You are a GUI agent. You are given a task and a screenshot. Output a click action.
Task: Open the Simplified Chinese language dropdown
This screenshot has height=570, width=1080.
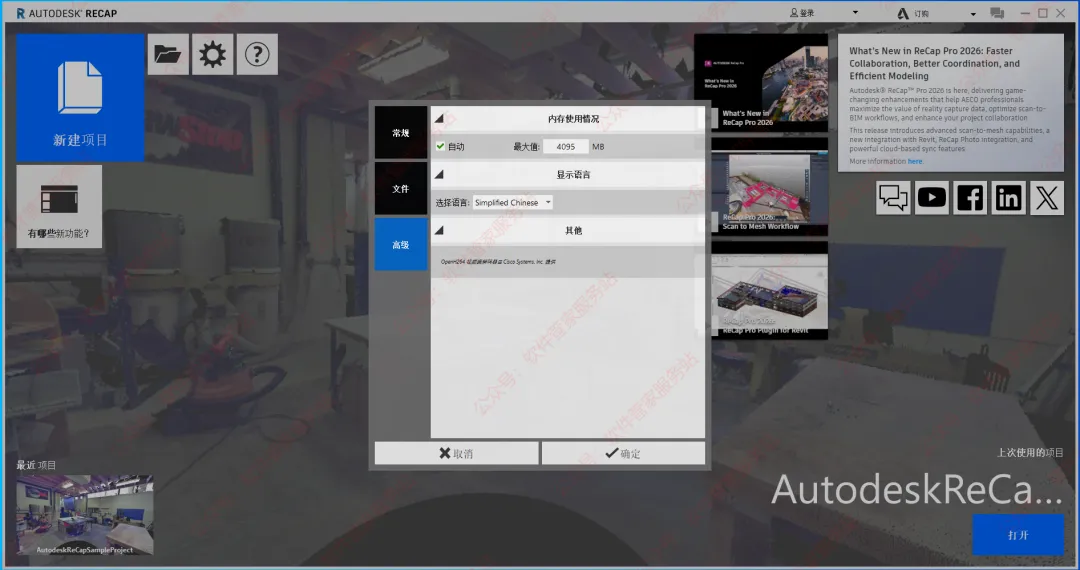pos(512,202)
